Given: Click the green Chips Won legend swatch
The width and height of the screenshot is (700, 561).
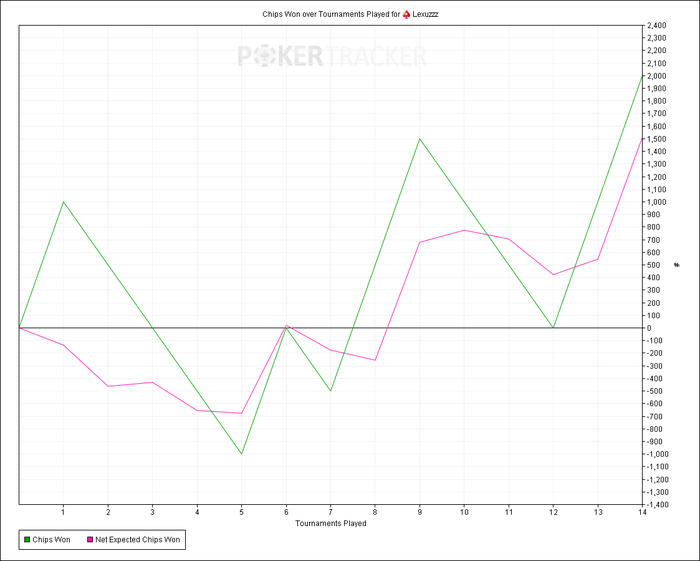Looking at the screenshot, I should 27,540.
